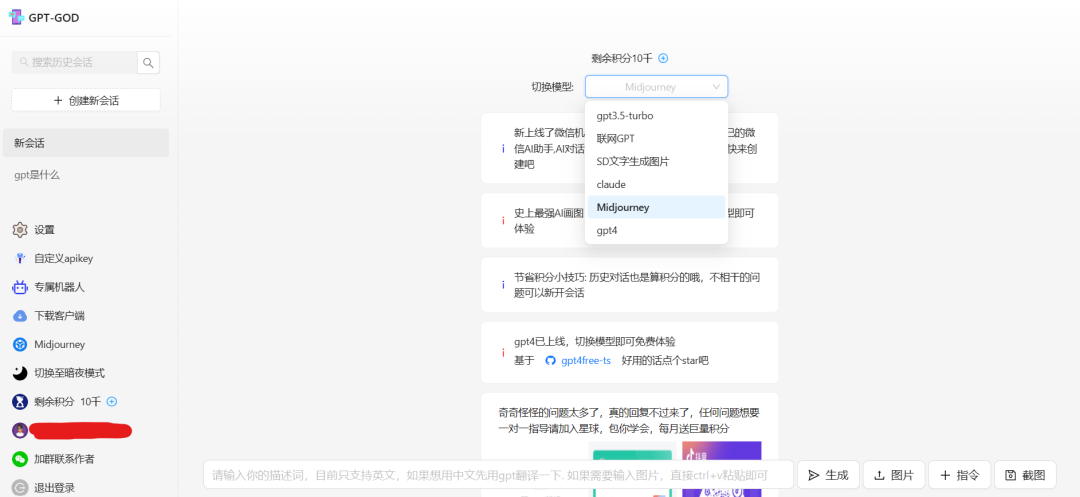Click the plus icon beside top 剩余积分10千
The height and width of the screenshot is (497, 1080).
[663, 59]
